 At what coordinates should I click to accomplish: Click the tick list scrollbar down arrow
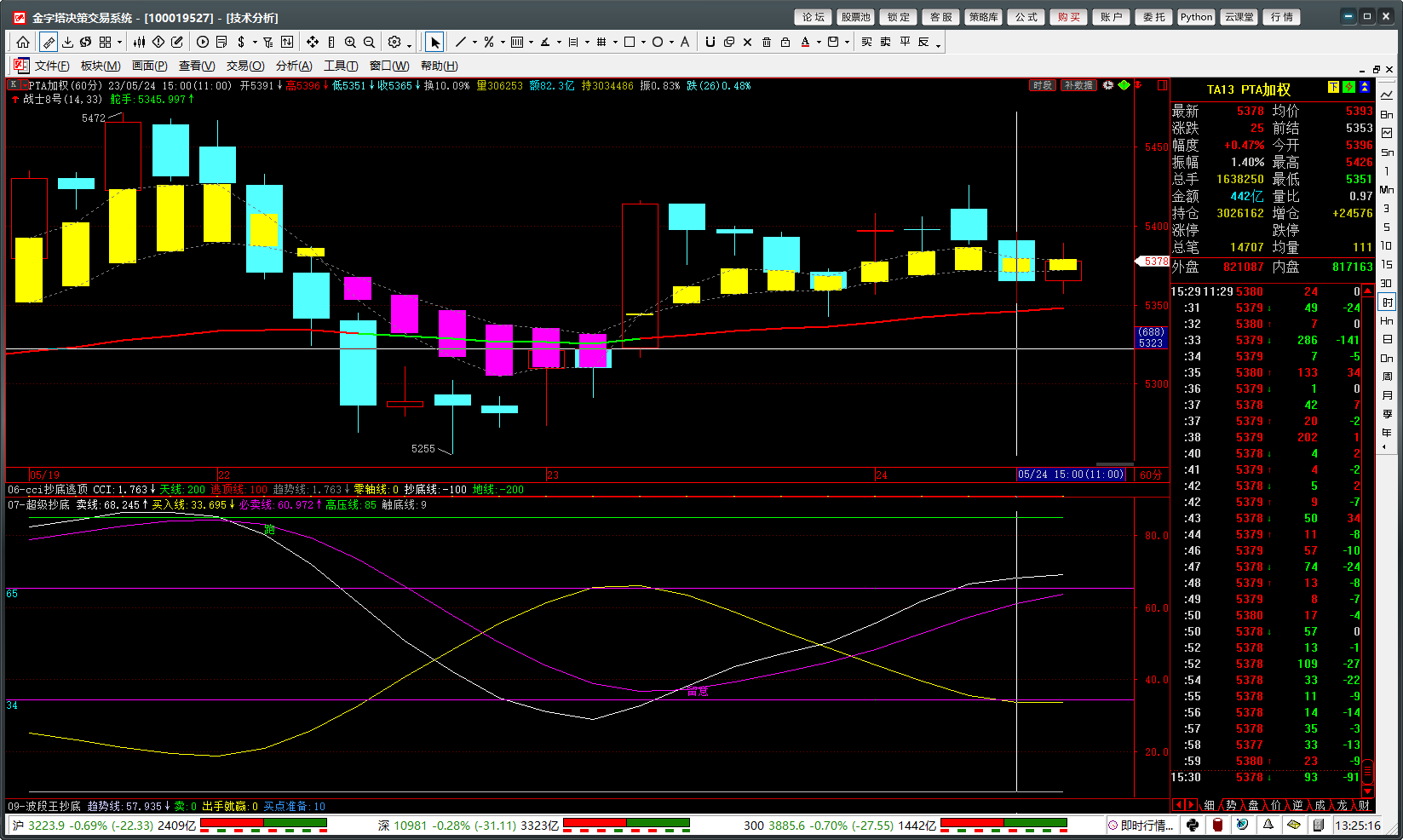tap(1368, 791)
